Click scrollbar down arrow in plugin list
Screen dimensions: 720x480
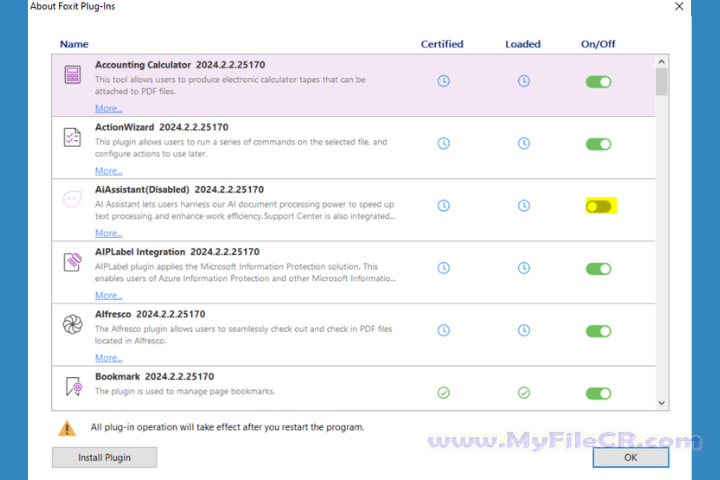point(661,403)
